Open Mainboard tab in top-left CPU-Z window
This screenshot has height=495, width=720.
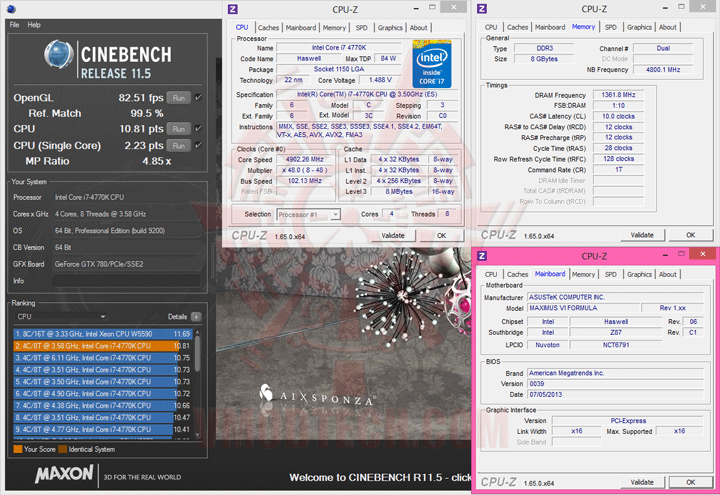coord(301,28)
